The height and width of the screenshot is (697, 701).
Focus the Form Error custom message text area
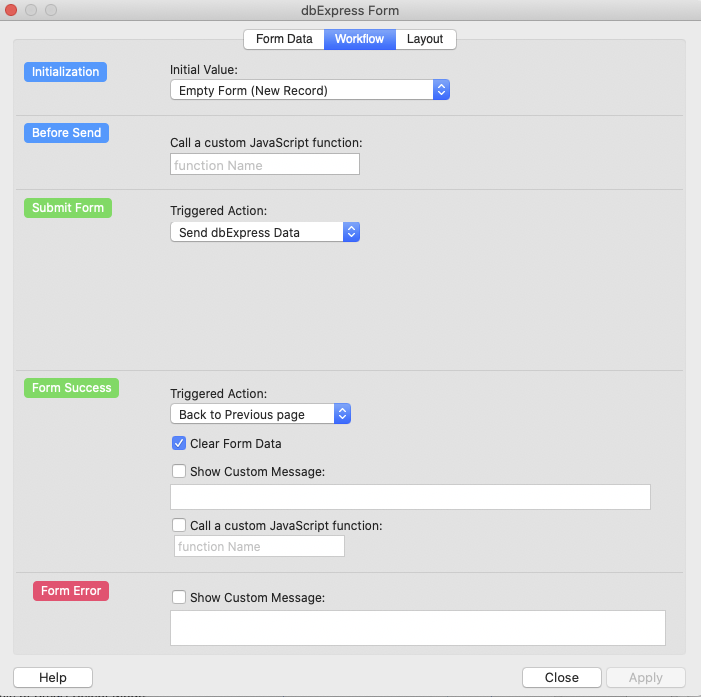pos(417,627)
